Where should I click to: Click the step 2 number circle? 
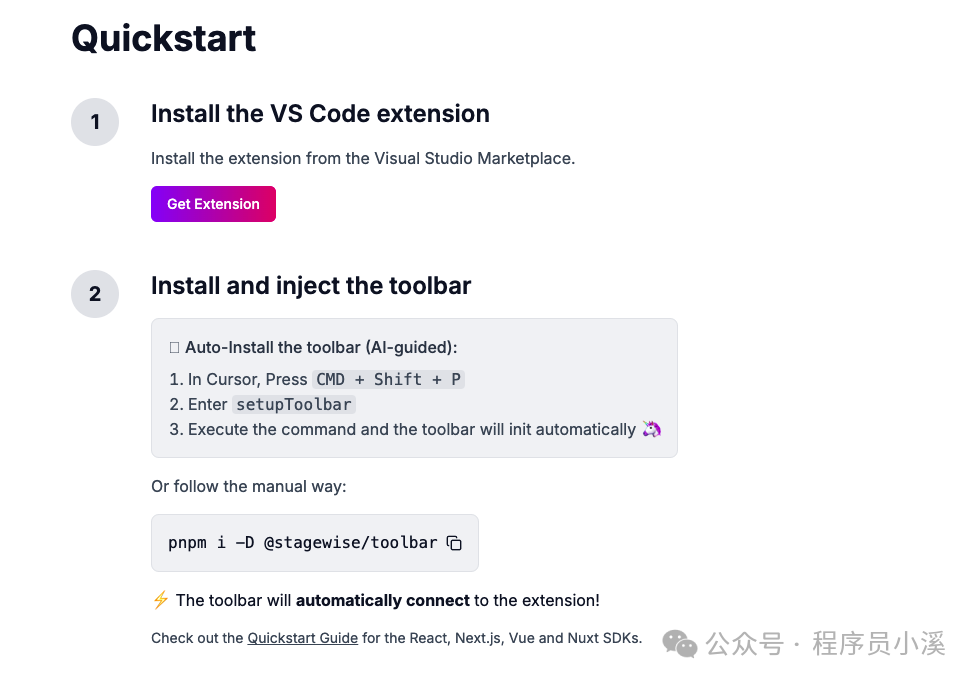click(95, 294)
